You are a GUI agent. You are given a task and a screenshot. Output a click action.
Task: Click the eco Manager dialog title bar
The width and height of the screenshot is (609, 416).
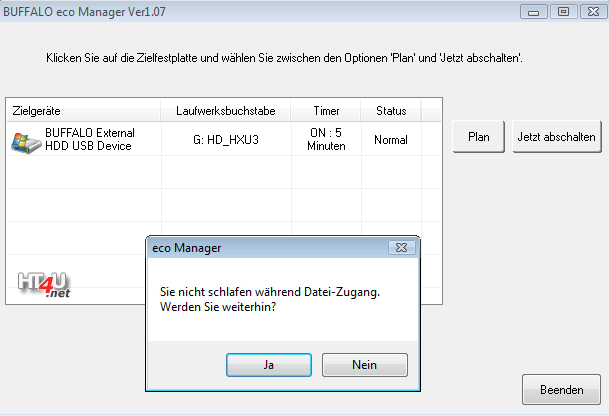268,248
